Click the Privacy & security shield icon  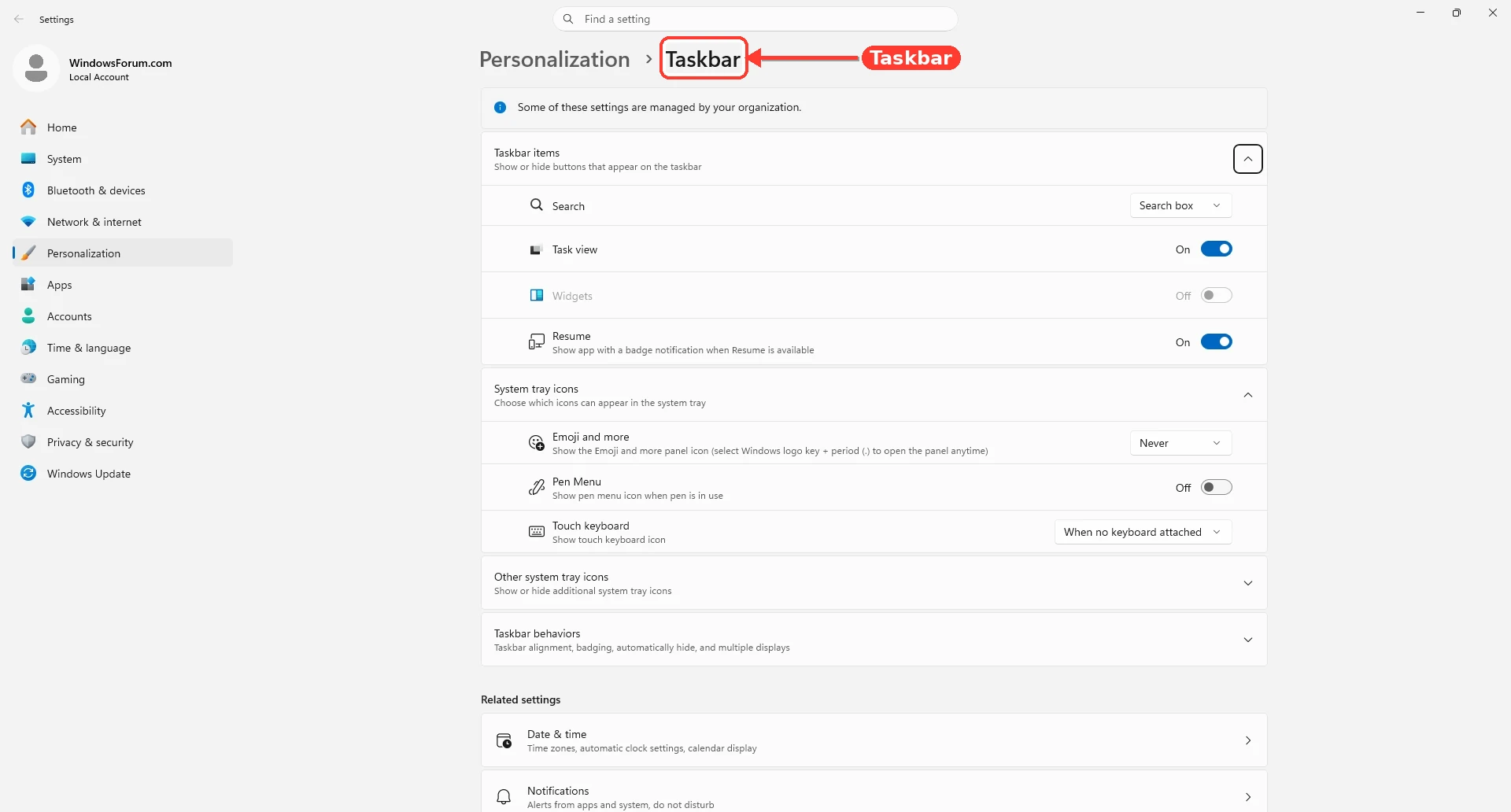tap(28, 441)
